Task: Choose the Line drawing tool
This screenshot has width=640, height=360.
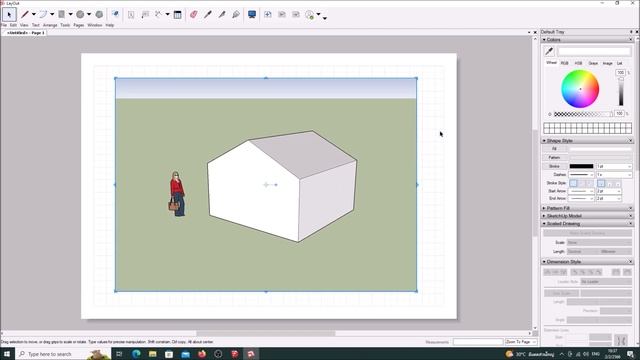Action: 24,15
